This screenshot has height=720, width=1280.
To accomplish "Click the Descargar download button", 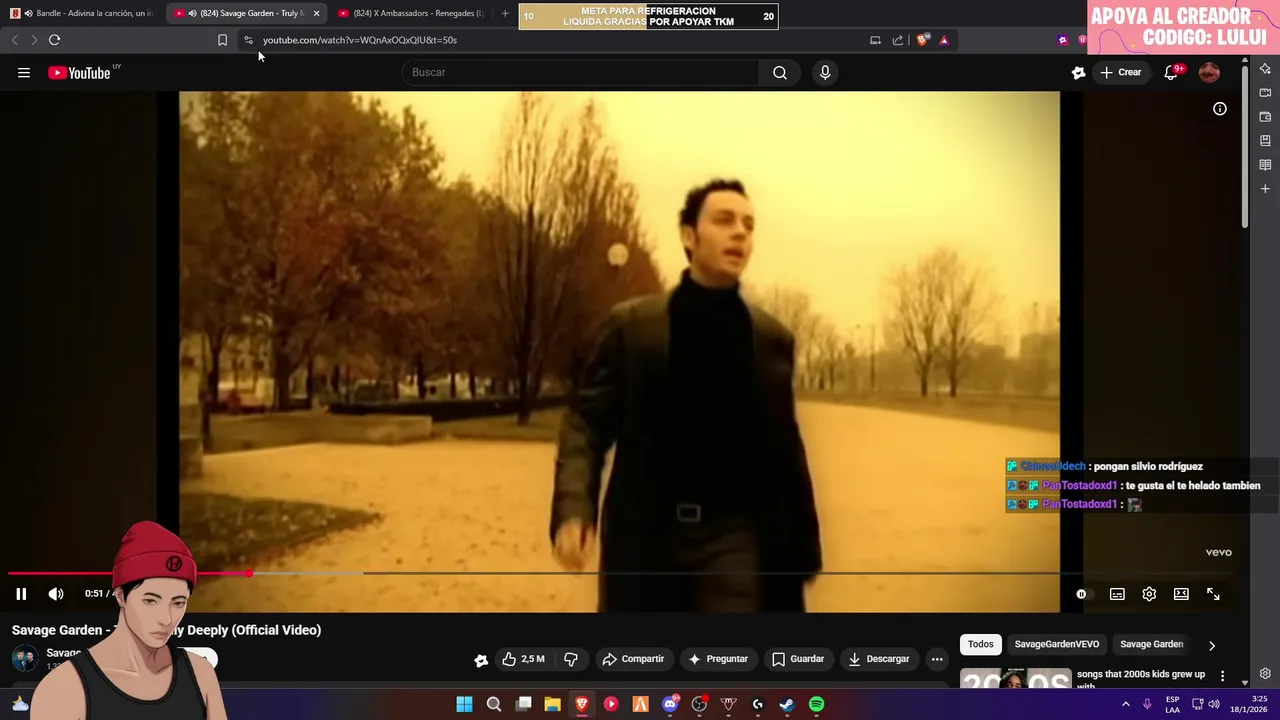I will [x=879, y=659].
